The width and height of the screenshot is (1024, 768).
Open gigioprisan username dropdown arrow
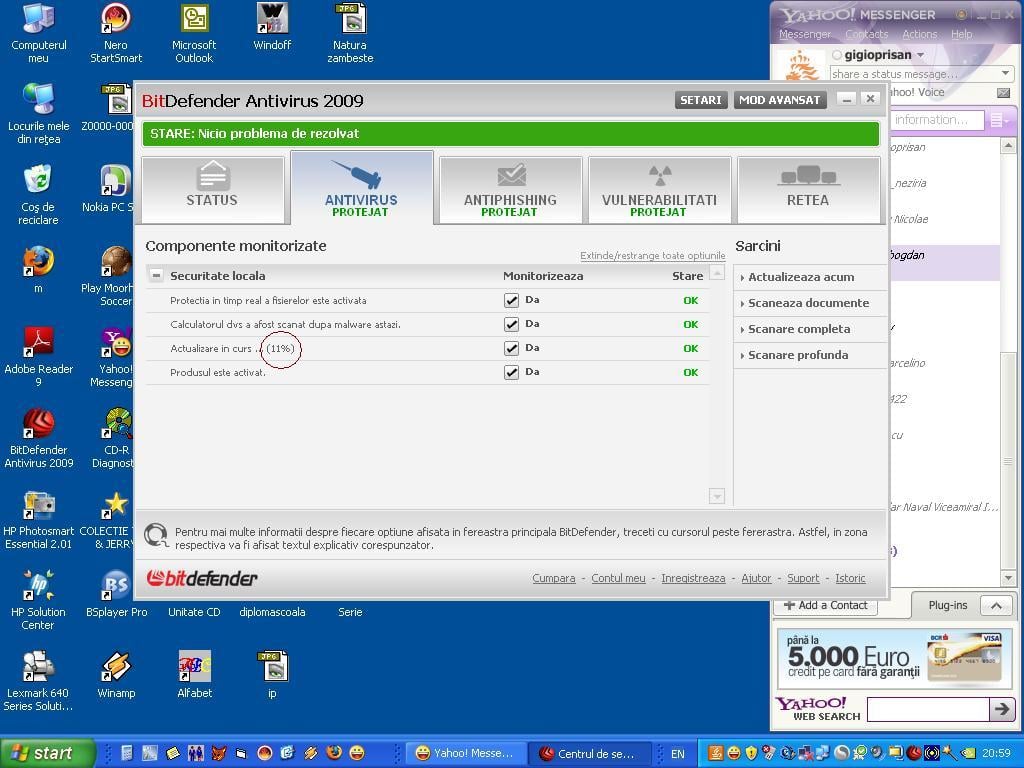click(921, 55)
